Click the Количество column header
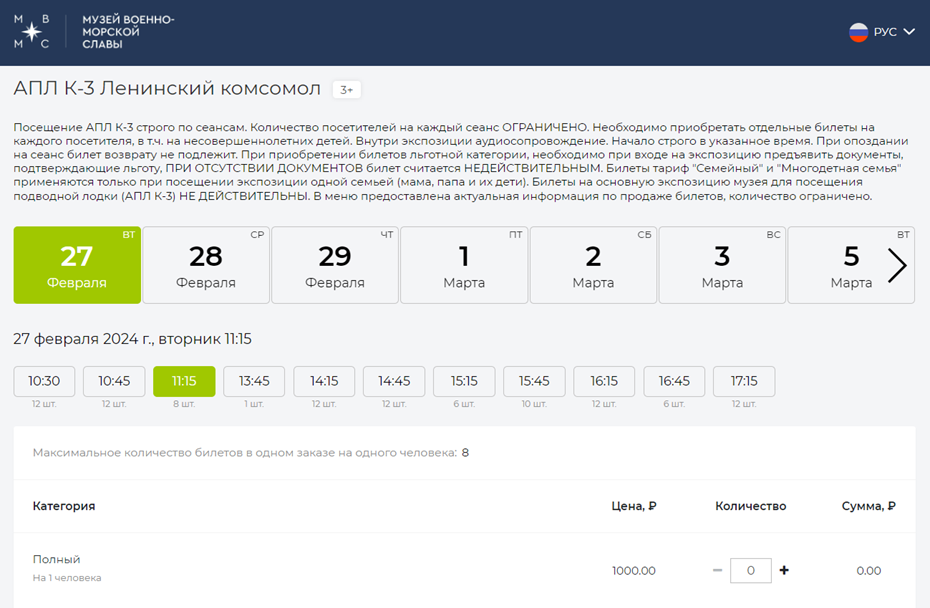930x608 pixels. [750, 506]
